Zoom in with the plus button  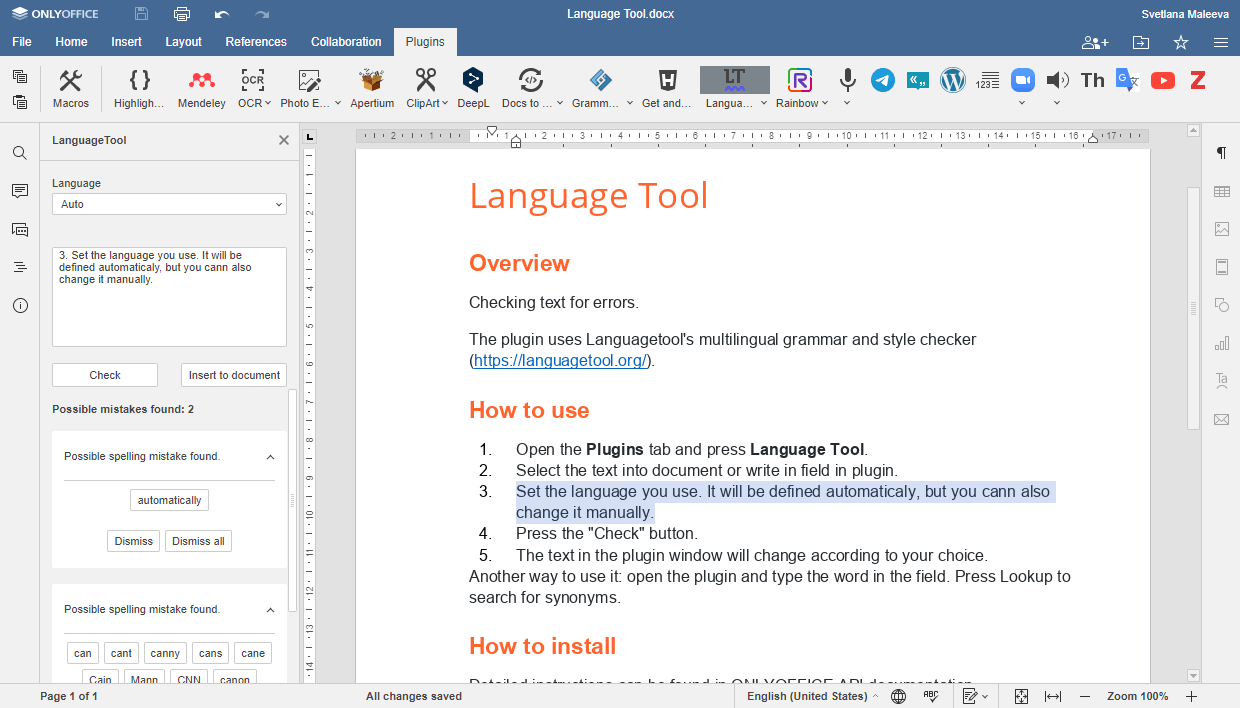point(1191,696)
